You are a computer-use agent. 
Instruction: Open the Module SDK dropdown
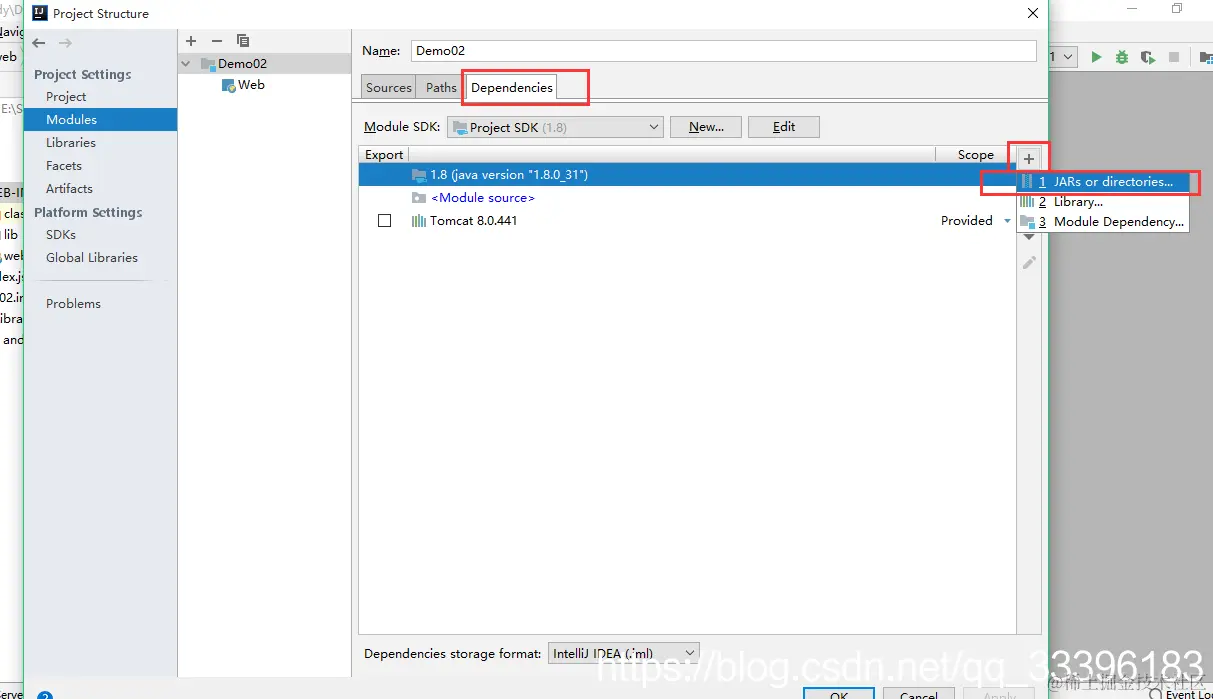555,127
